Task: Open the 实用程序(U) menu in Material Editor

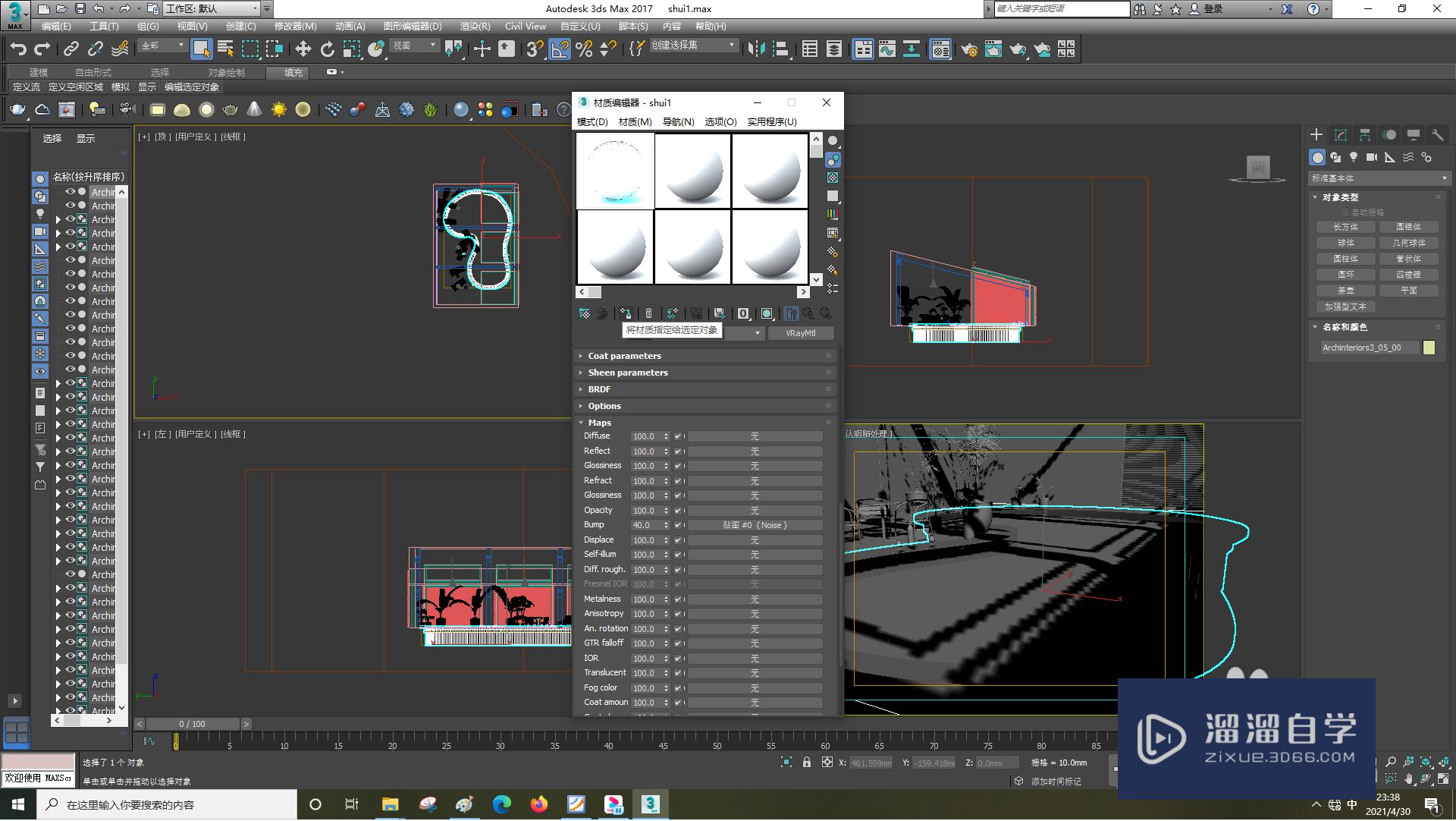Action: point(772,122)
